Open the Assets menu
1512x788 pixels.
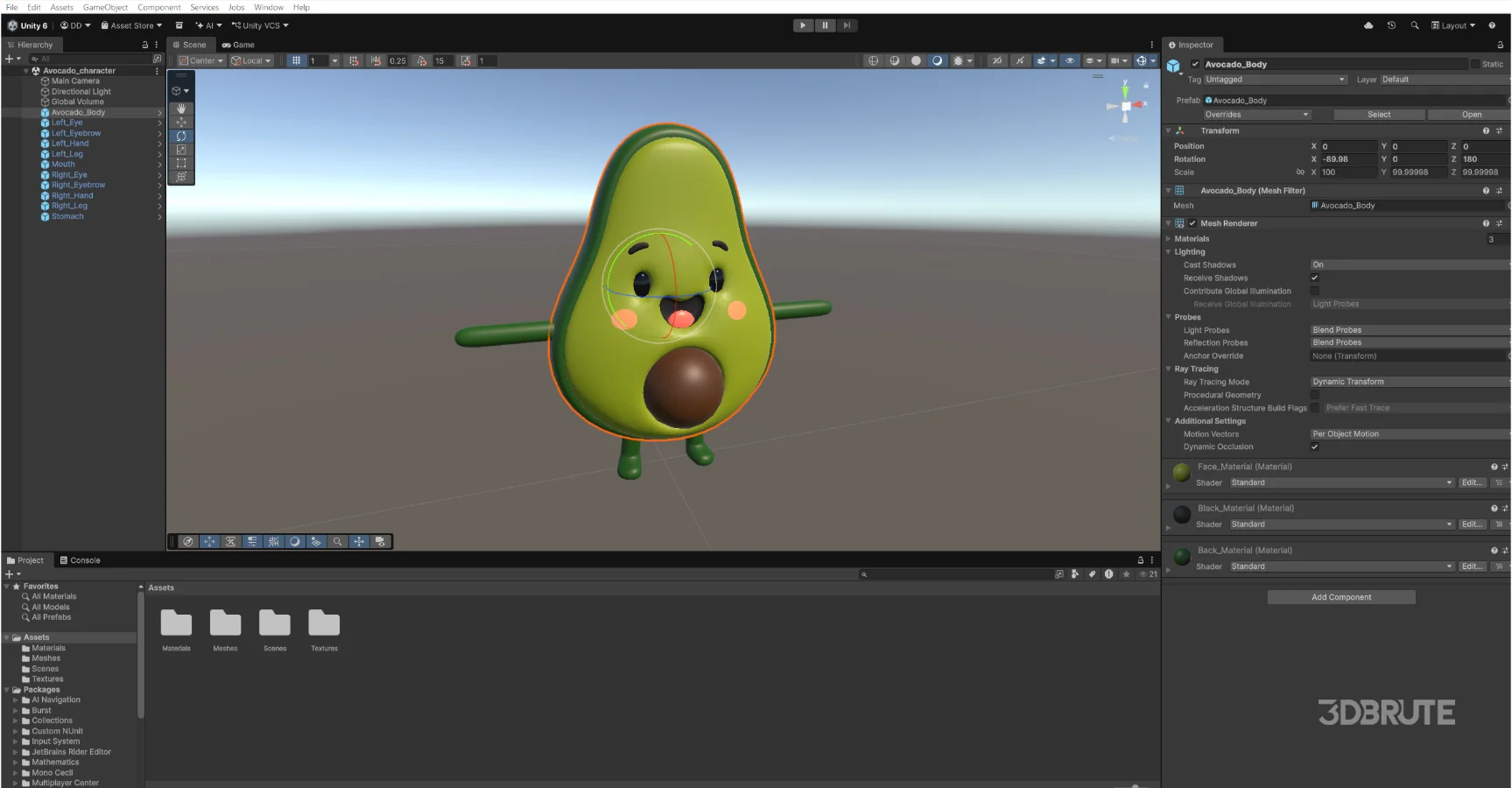[x=61, y=7]
